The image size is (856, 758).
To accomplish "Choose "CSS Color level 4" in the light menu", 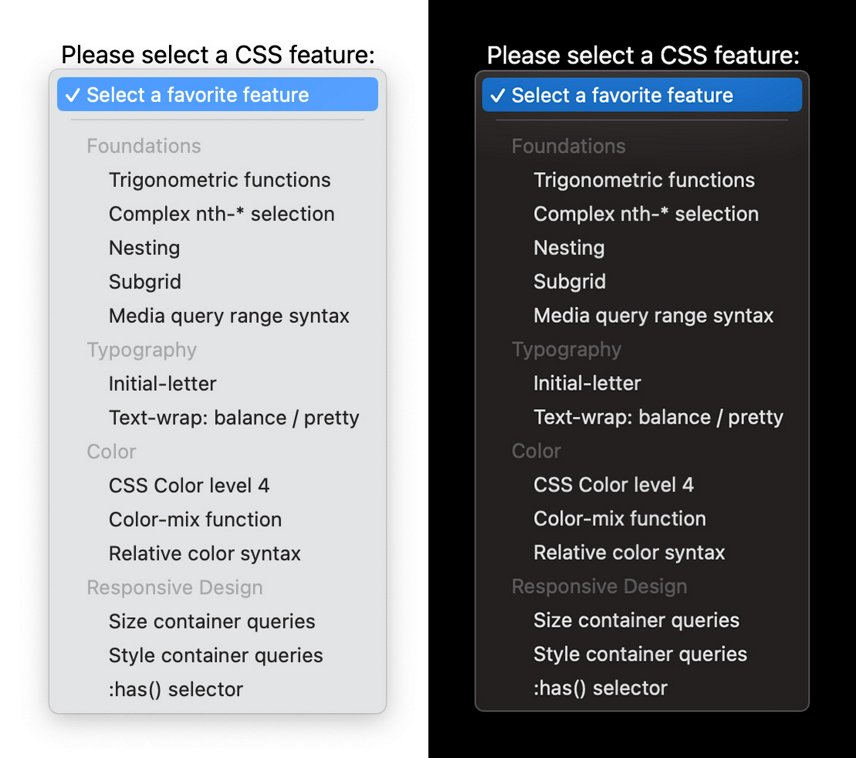I will (x=189, y=485).
